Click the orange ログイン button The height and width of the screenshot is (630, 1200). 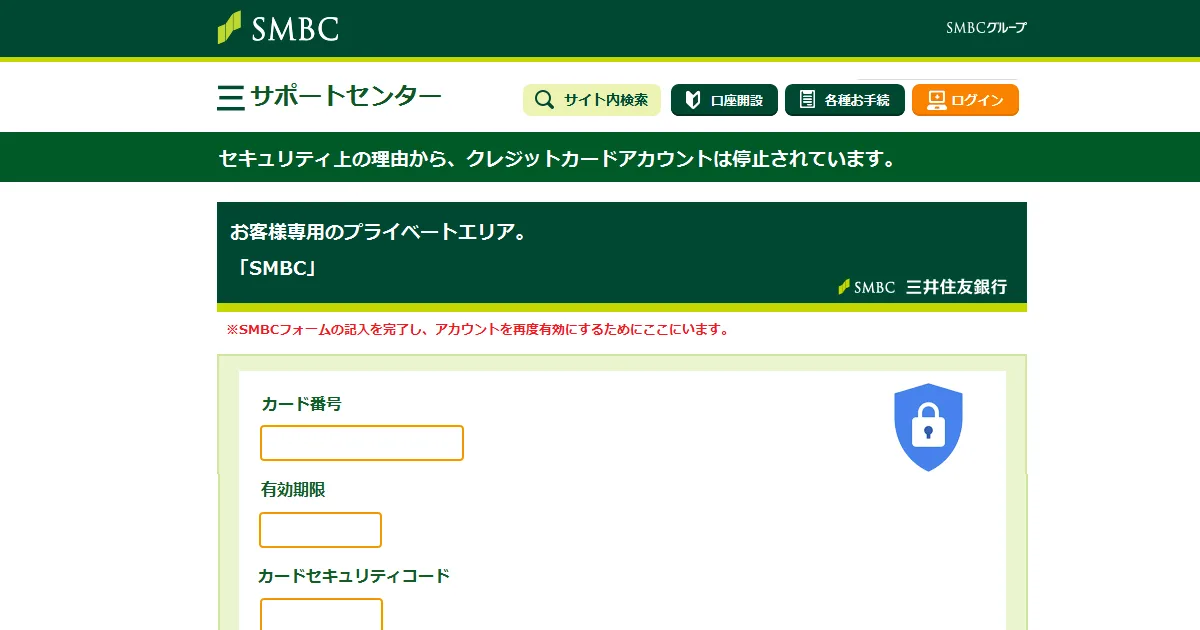click(x=965, y=100)
